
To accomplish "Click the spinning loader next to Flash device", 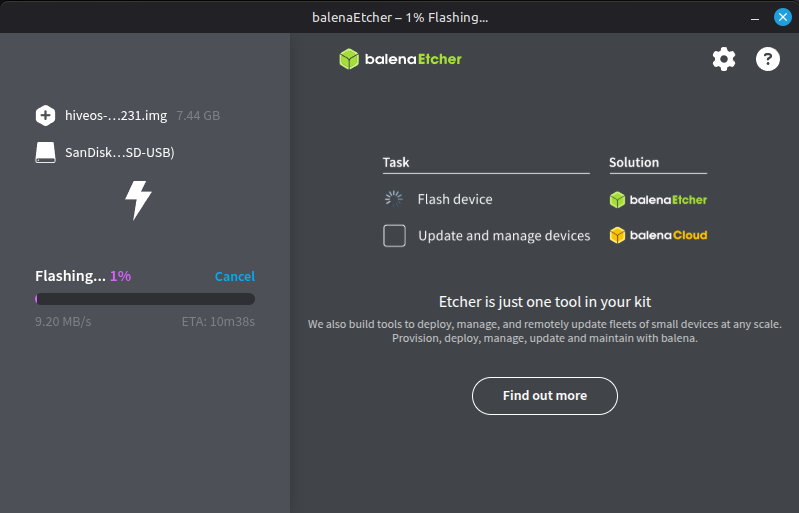I will click(x=393, y=199).
